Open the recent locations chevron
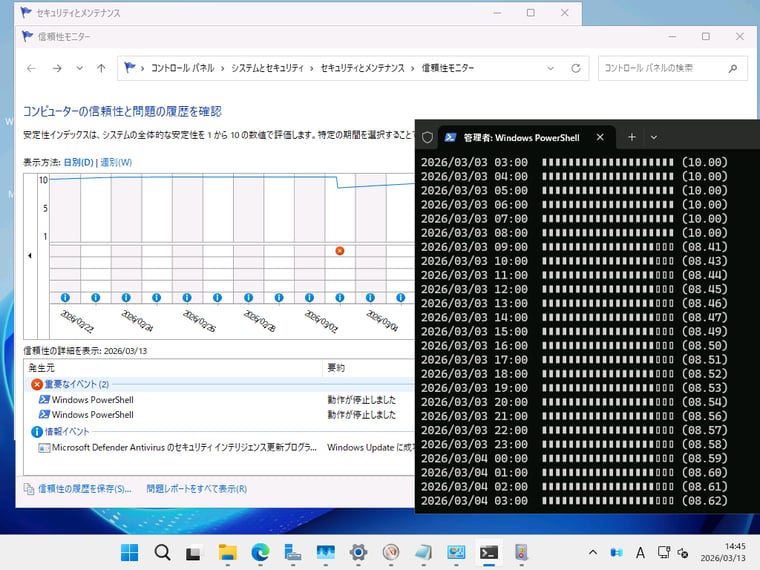Screen dimensions: 760x570 coord(79,68)
